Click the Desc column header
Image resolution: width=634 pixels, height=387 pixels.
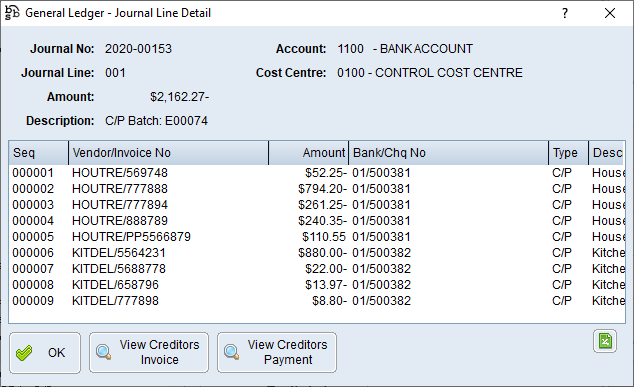pyautogui.click(x=607, y=153)
